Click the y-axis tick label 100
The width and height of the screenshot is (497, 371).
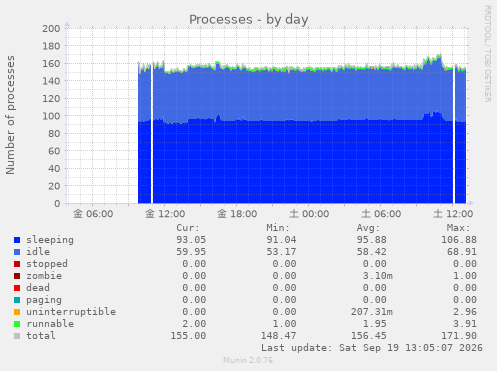point(51,116)
